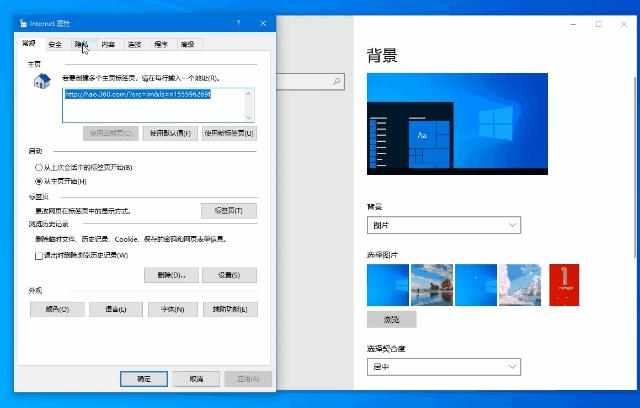The width and height of the screenshot is (640, 408).
Task: Click the greyed 应用(A) button
Action: [248, 379]
